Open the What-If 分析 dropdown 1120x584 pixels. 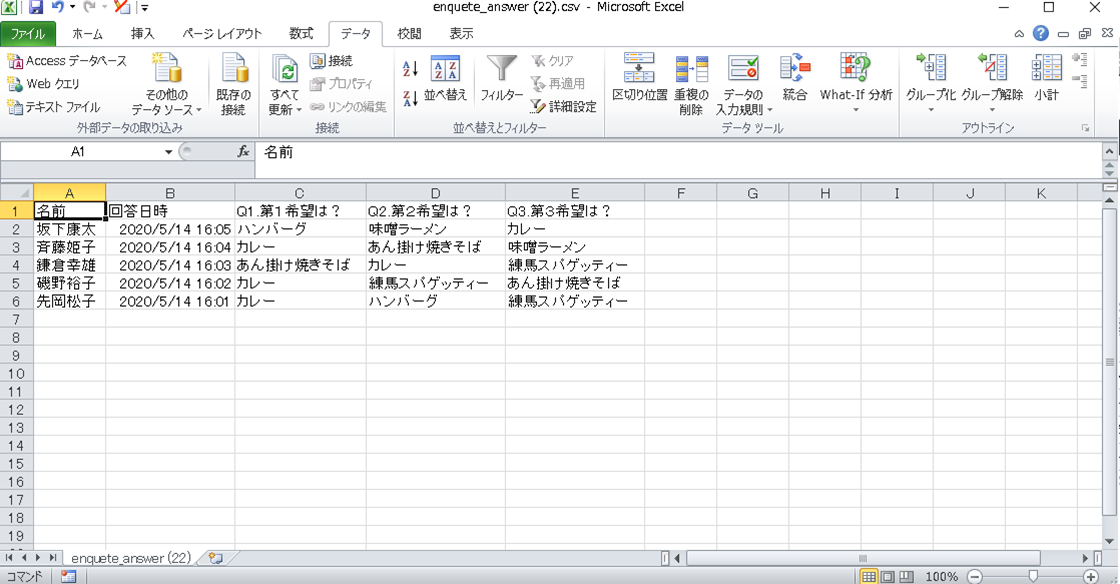(855, 85)
